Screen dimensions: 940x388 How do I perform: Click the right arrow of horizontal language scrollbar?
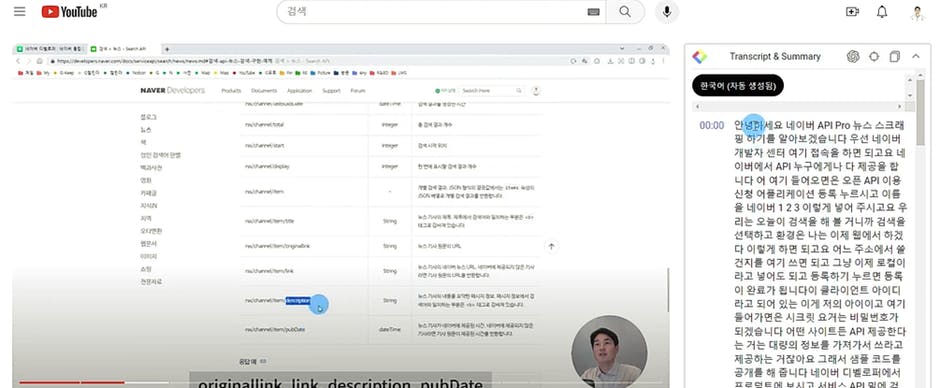click(899, 107)
